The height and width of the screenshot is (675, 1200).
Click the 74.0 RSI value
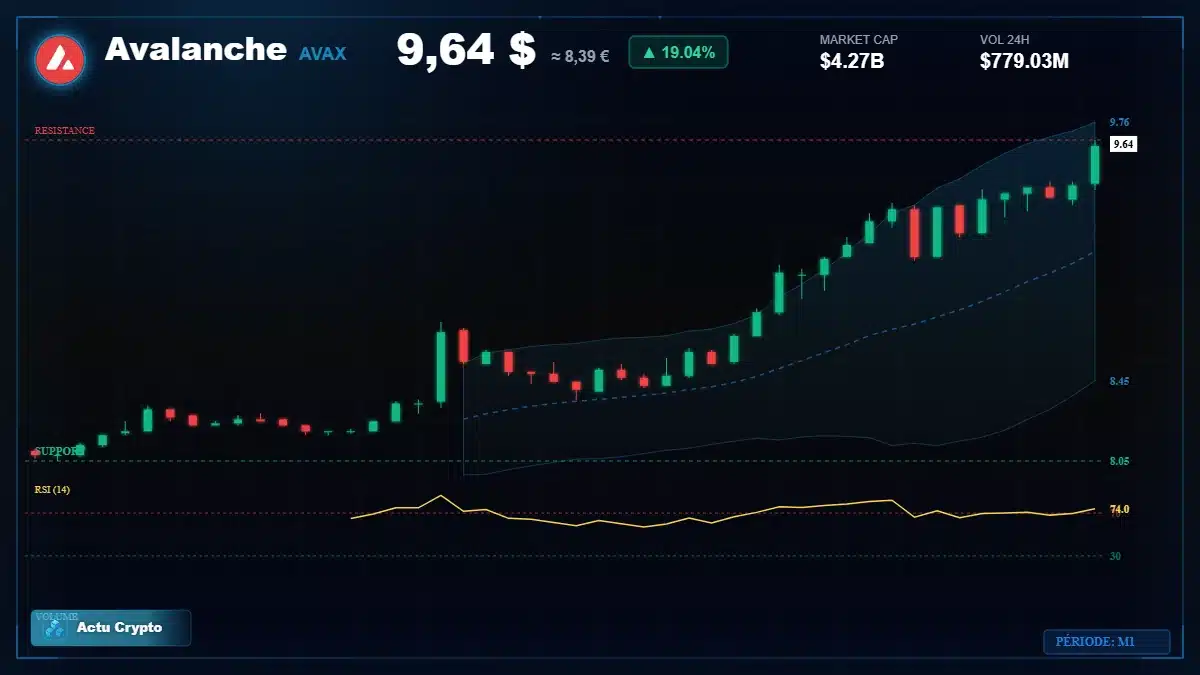(1119, 510)
